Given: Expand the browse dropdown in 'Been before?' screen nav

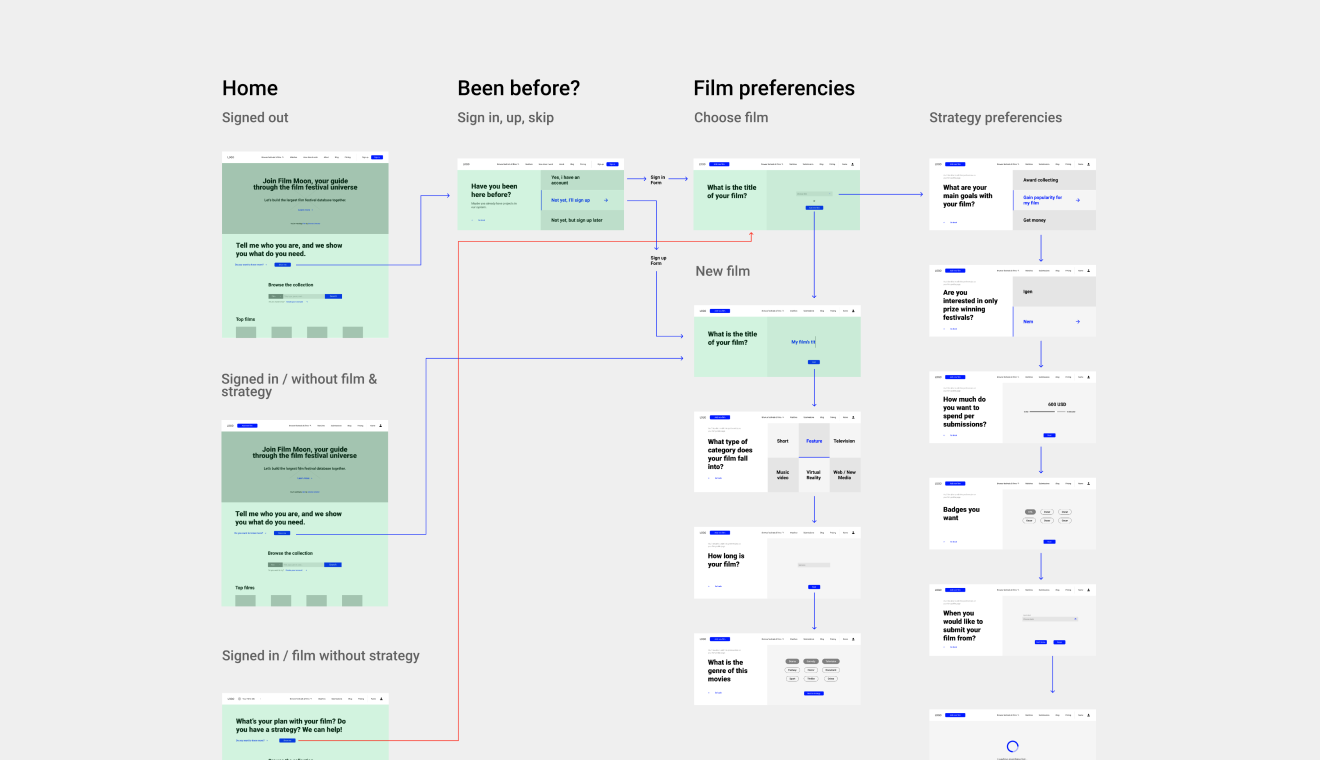Looking at the screenshot, I should [509, 164].
